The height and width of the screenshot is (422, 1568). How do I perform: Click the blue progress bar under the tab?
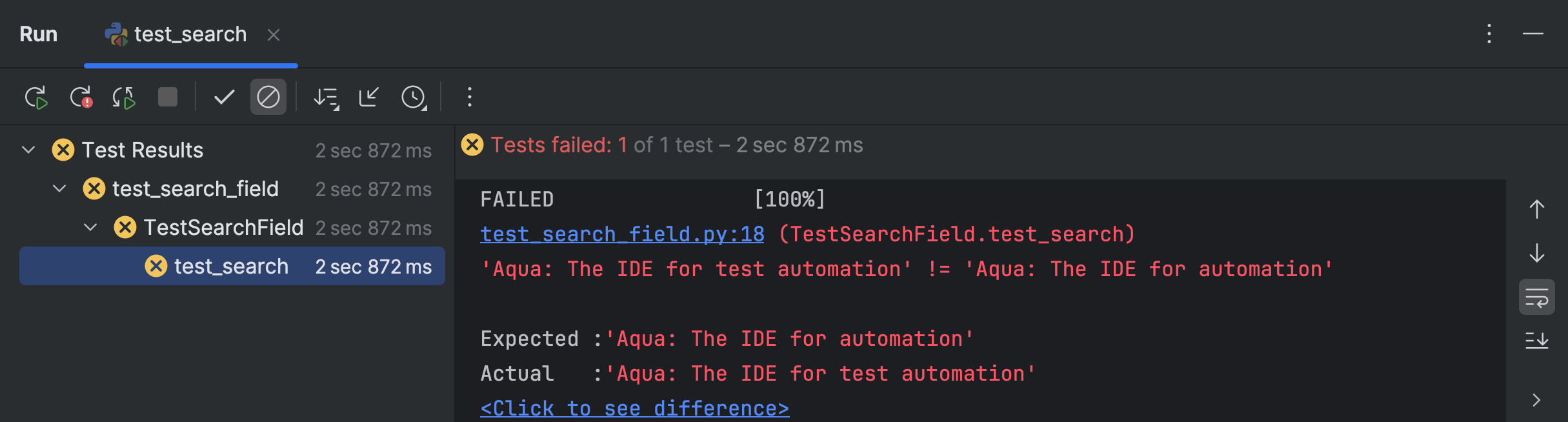click(x=191, y=65)
